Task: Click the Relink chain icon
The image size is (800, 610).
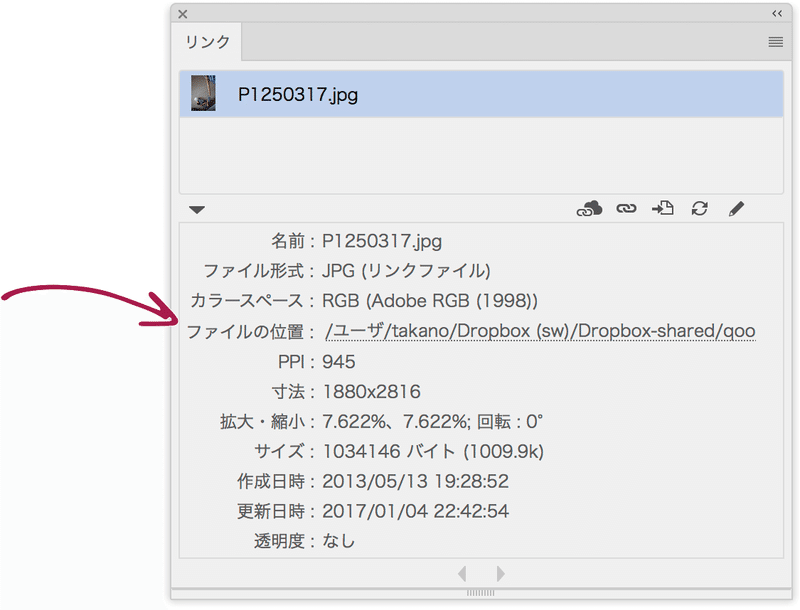Action: pyautogui.click(x=626, y=208)
